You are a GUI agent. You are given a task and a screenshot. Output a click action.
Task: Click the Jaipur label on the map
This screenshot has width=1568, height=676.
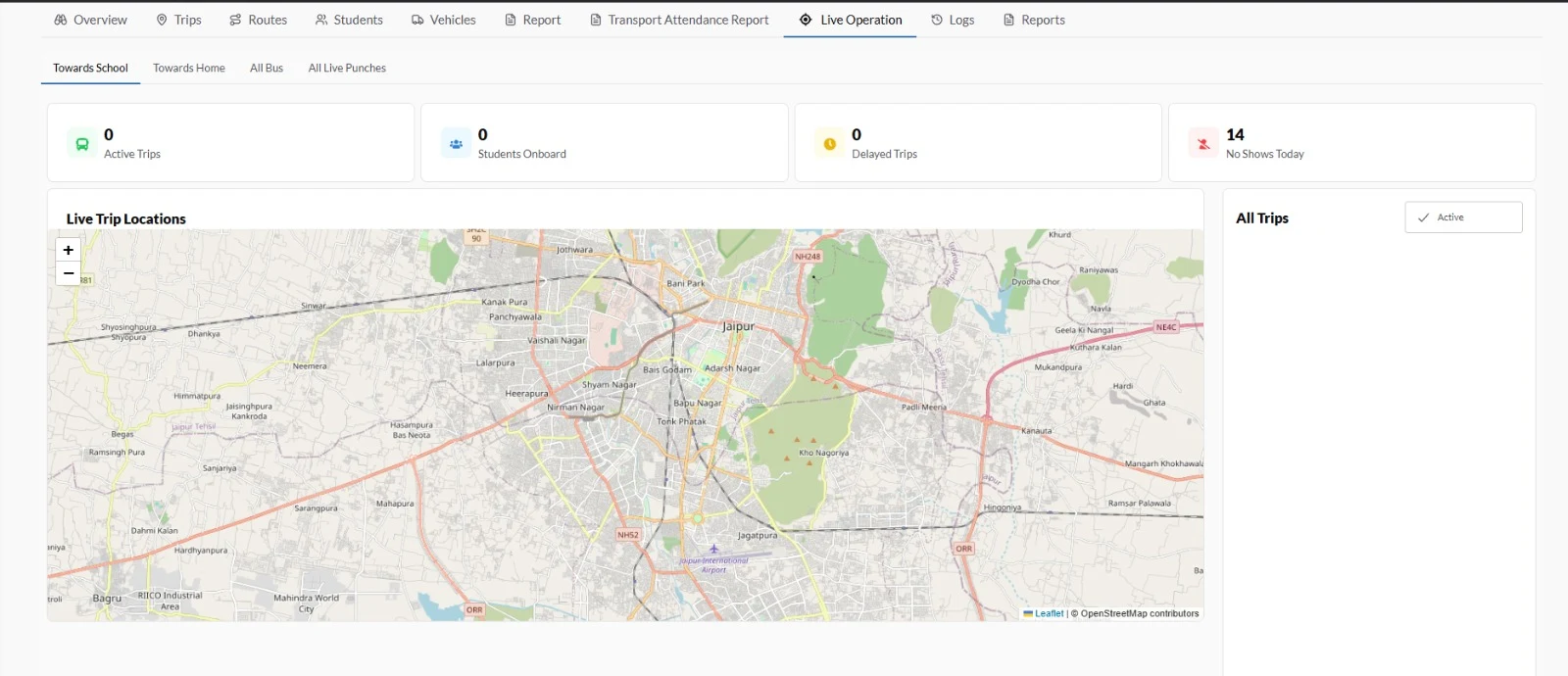coord(738,326)
